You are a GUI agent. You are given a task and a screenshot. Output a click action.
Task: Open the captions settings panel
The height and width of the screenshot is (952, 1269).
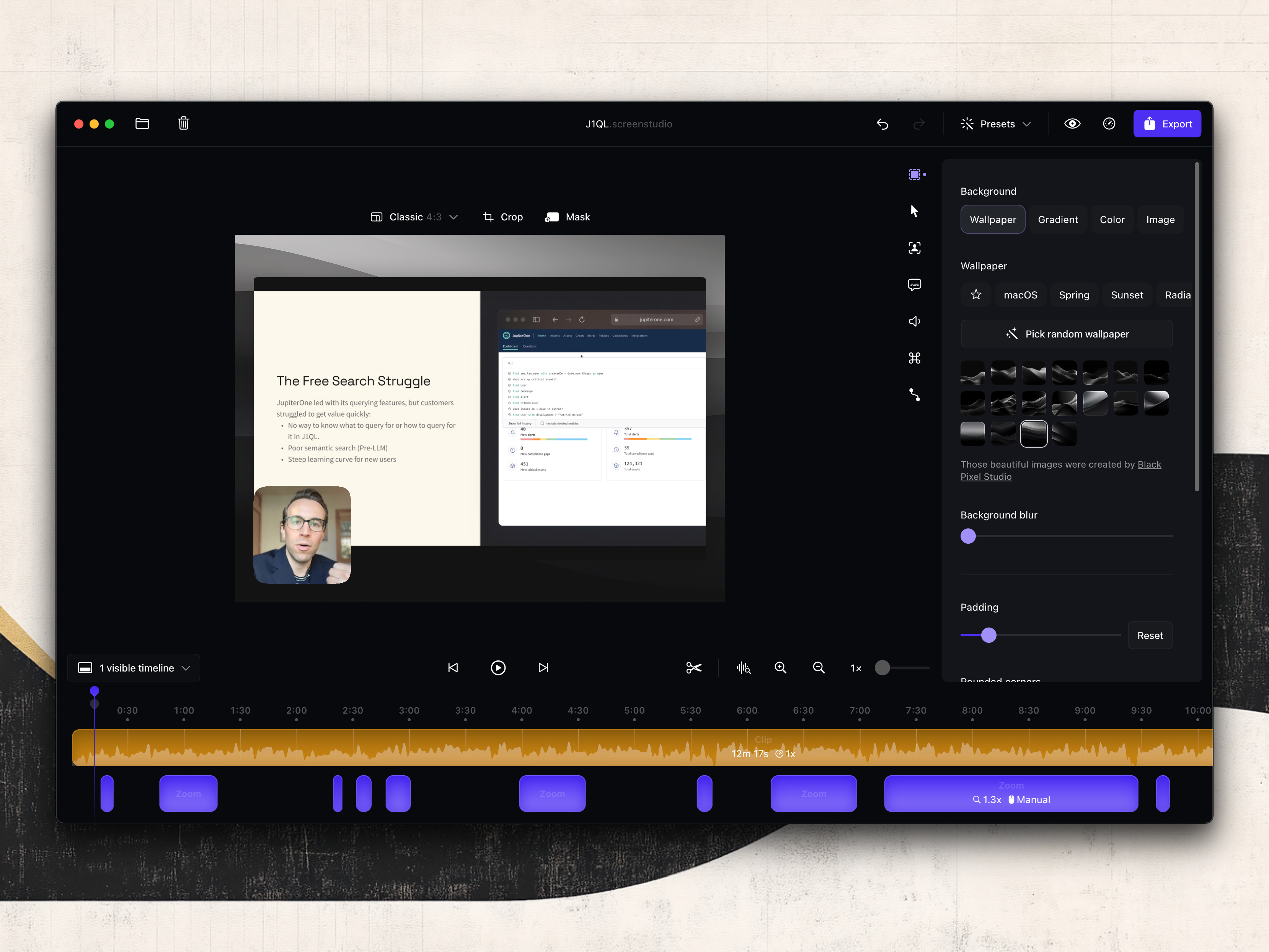[x=915, y=284]
